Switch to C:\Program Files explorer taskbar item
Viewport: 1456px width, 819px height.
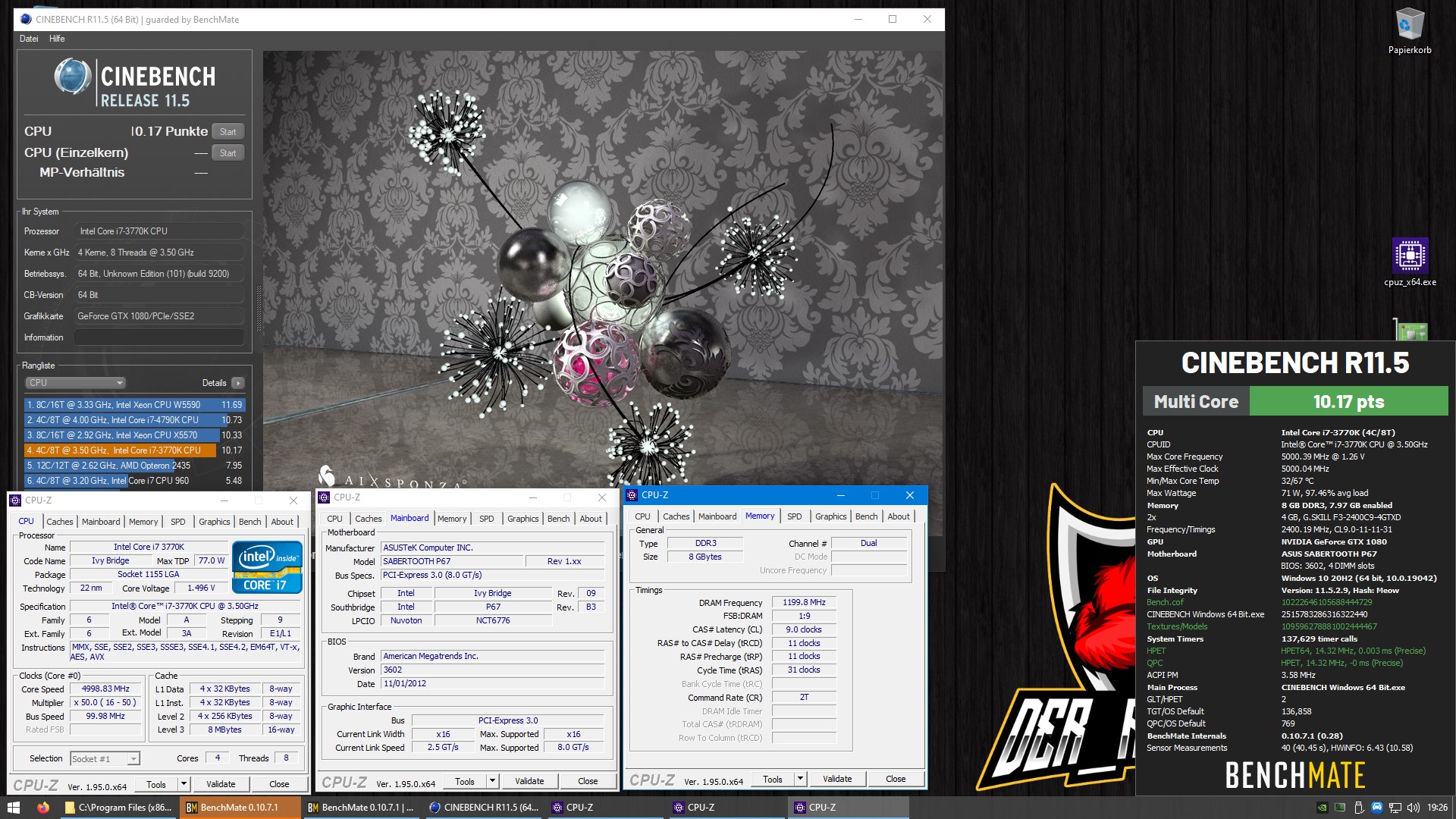coord(119,808)
